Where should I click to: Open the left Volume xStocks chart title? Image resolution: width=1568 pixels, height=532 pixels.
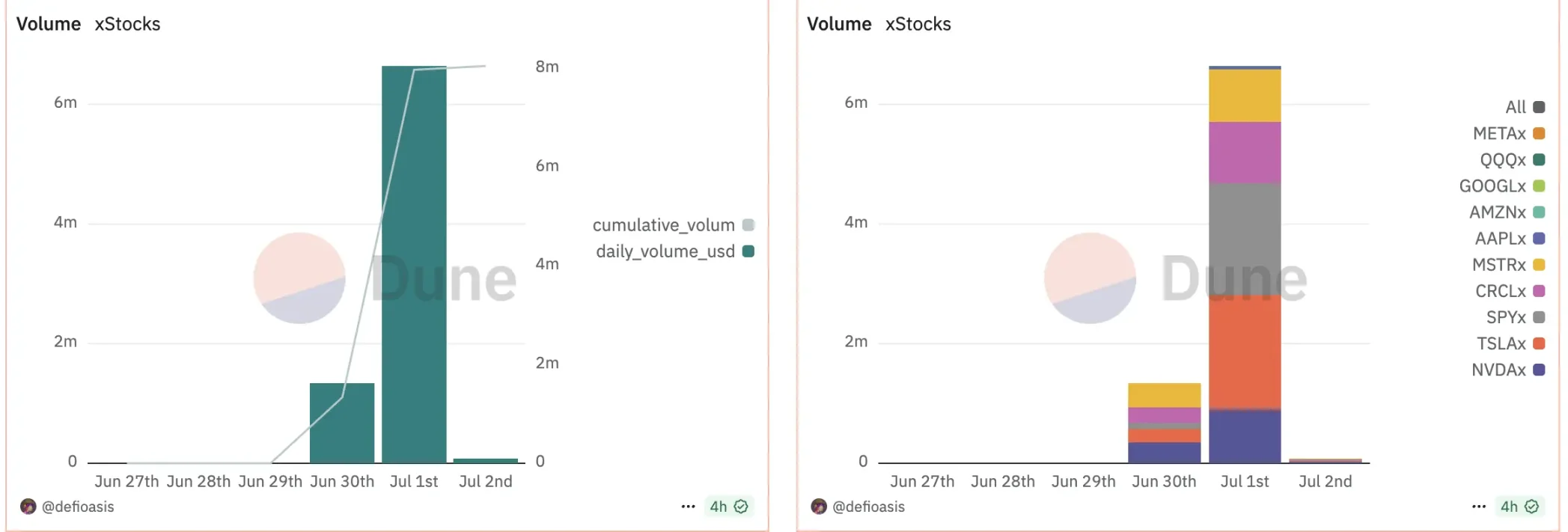[88, 24]
